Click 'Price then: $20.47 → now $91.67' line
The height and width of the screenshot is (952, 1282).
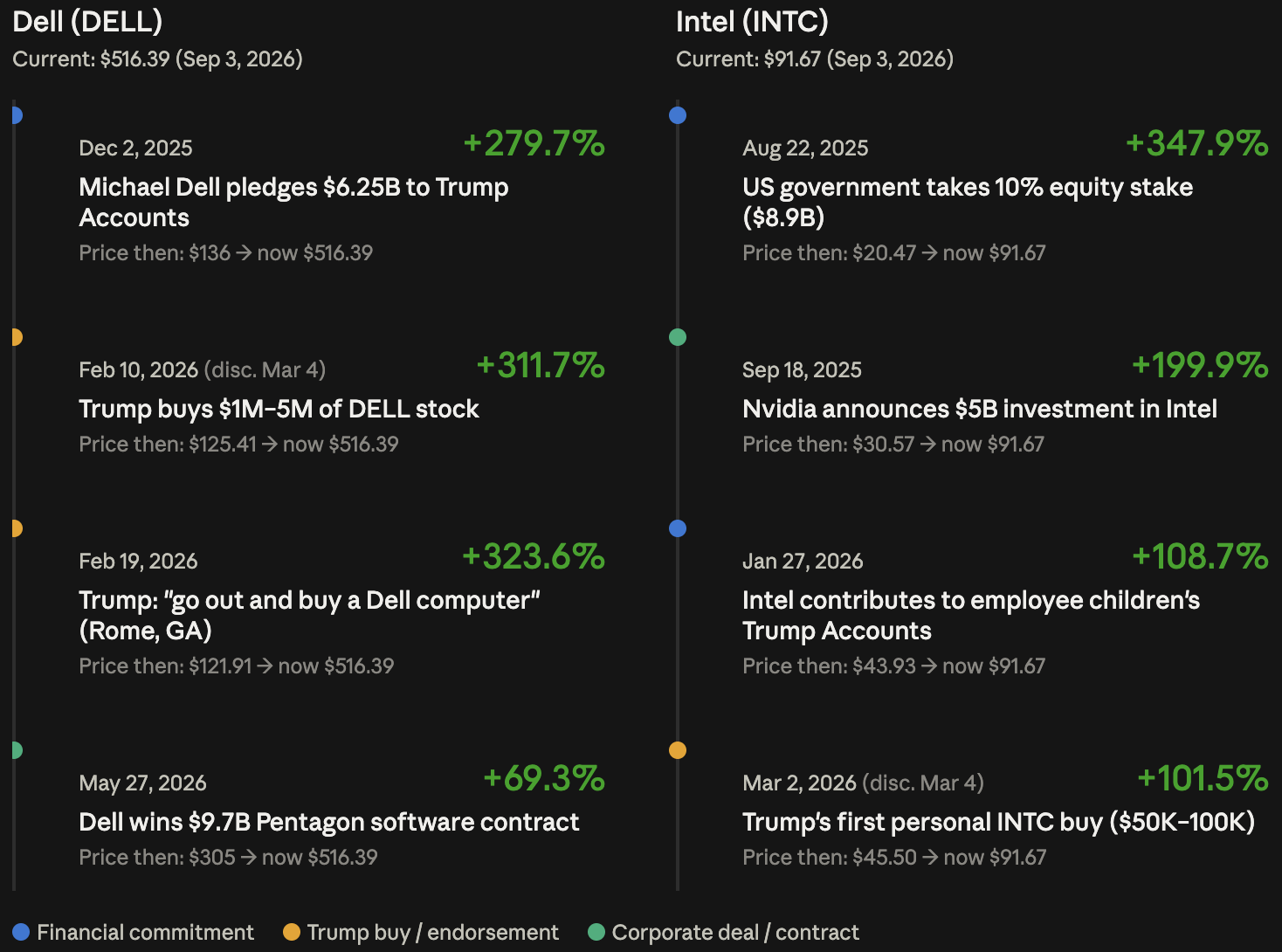click(x=893, y=253)
